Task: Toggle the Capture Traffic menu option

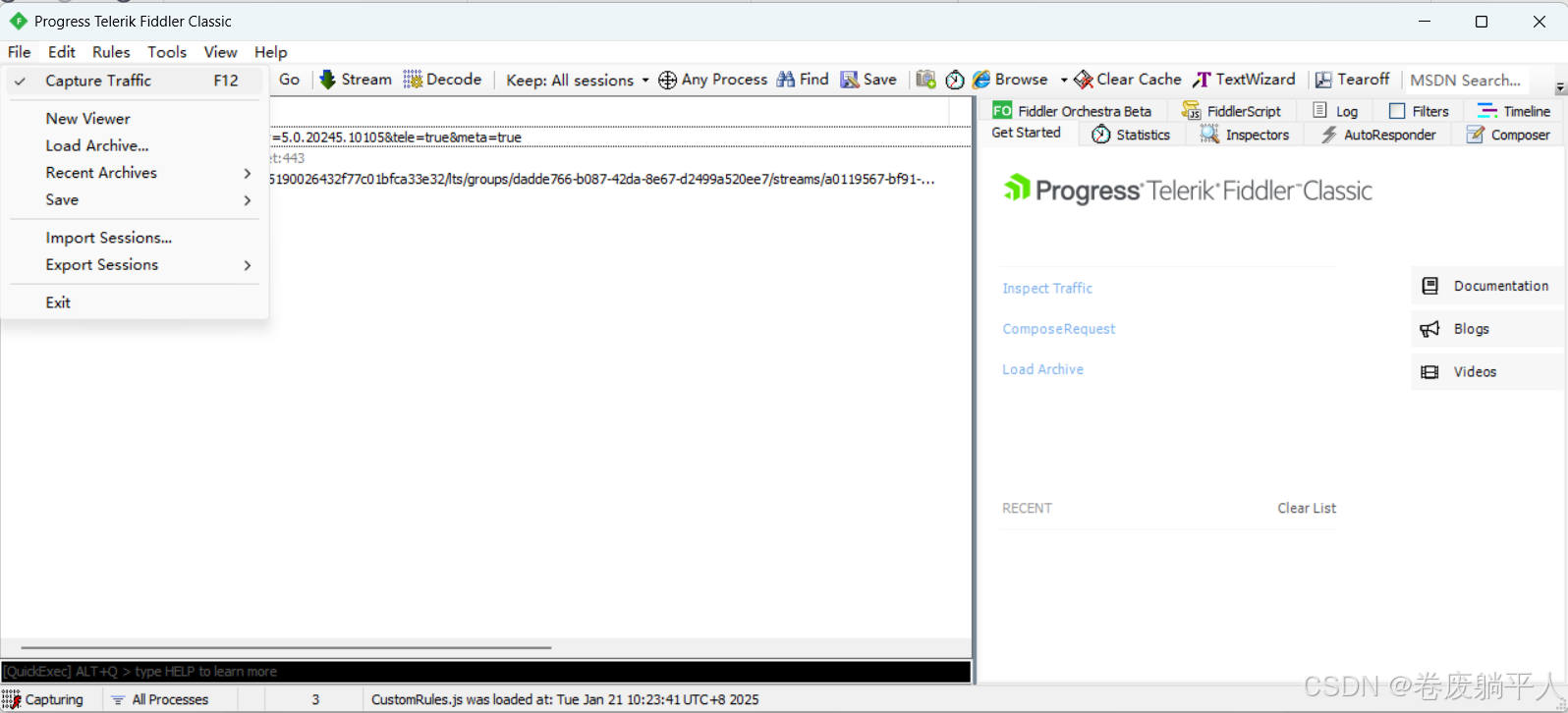Action: (137, 81)
